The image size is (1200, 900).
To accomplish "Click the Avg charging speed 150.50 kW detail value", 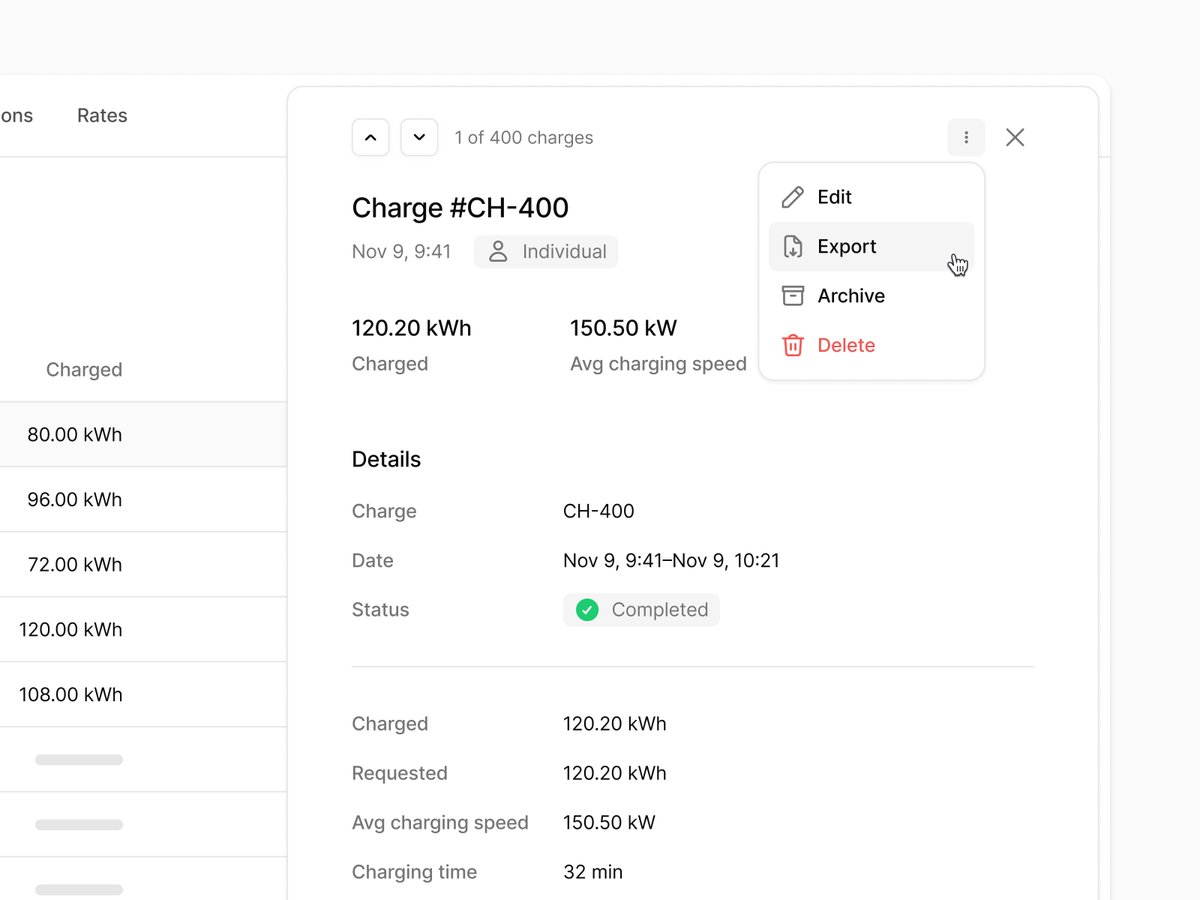I will (609, 823).
